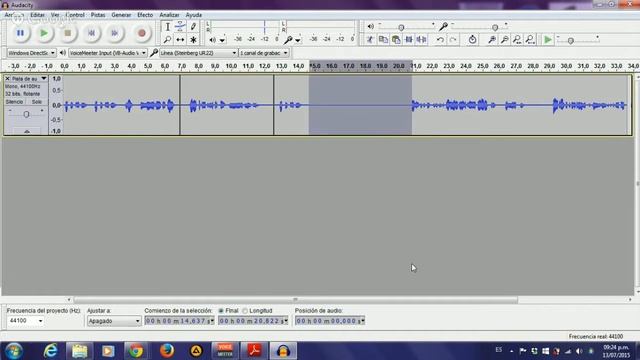Click the Fit Project zoom icon
640x360 pixels.
[530, 40]
